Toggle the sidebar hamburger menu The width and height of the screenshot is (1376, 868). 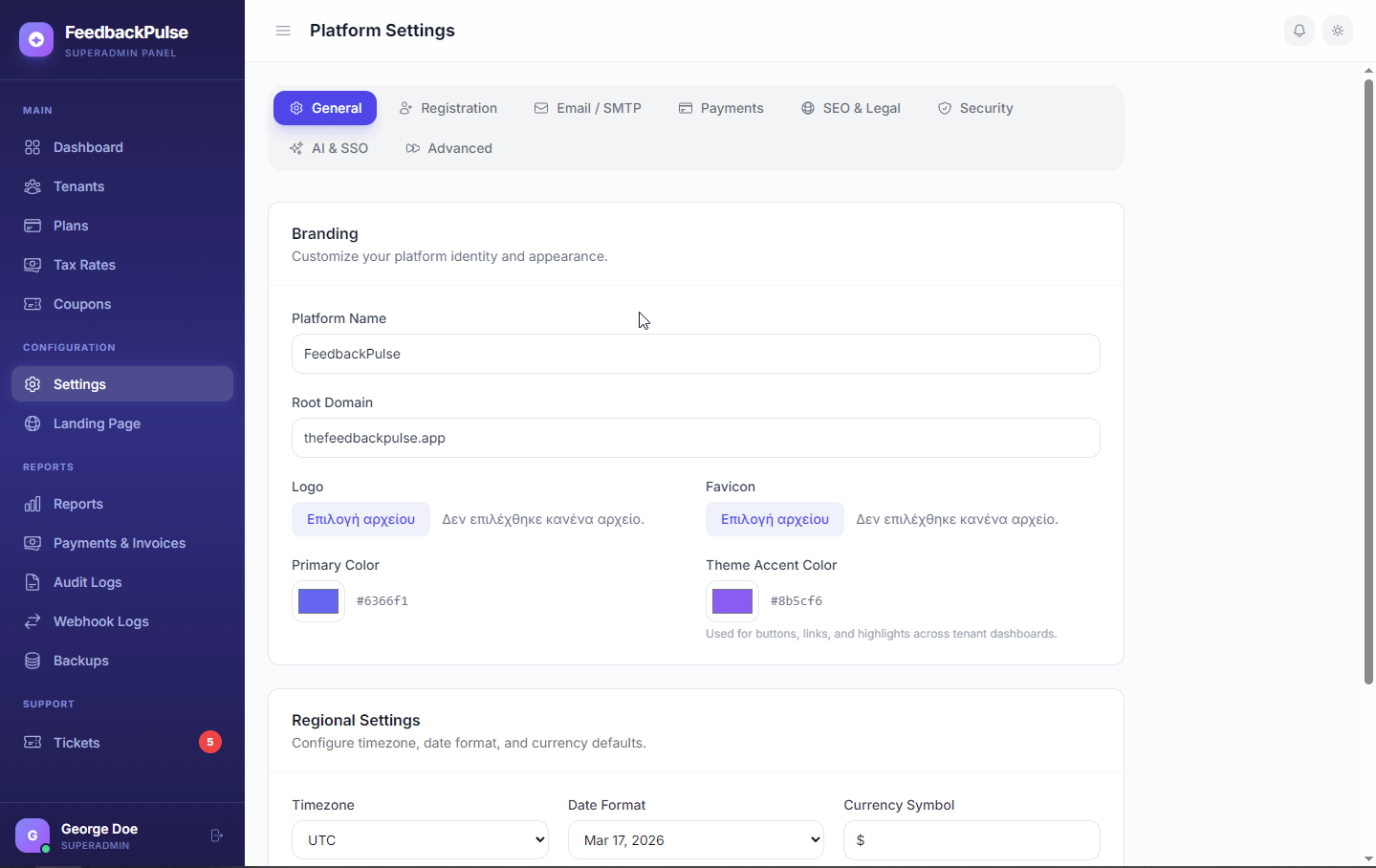(x=282, y=30)
